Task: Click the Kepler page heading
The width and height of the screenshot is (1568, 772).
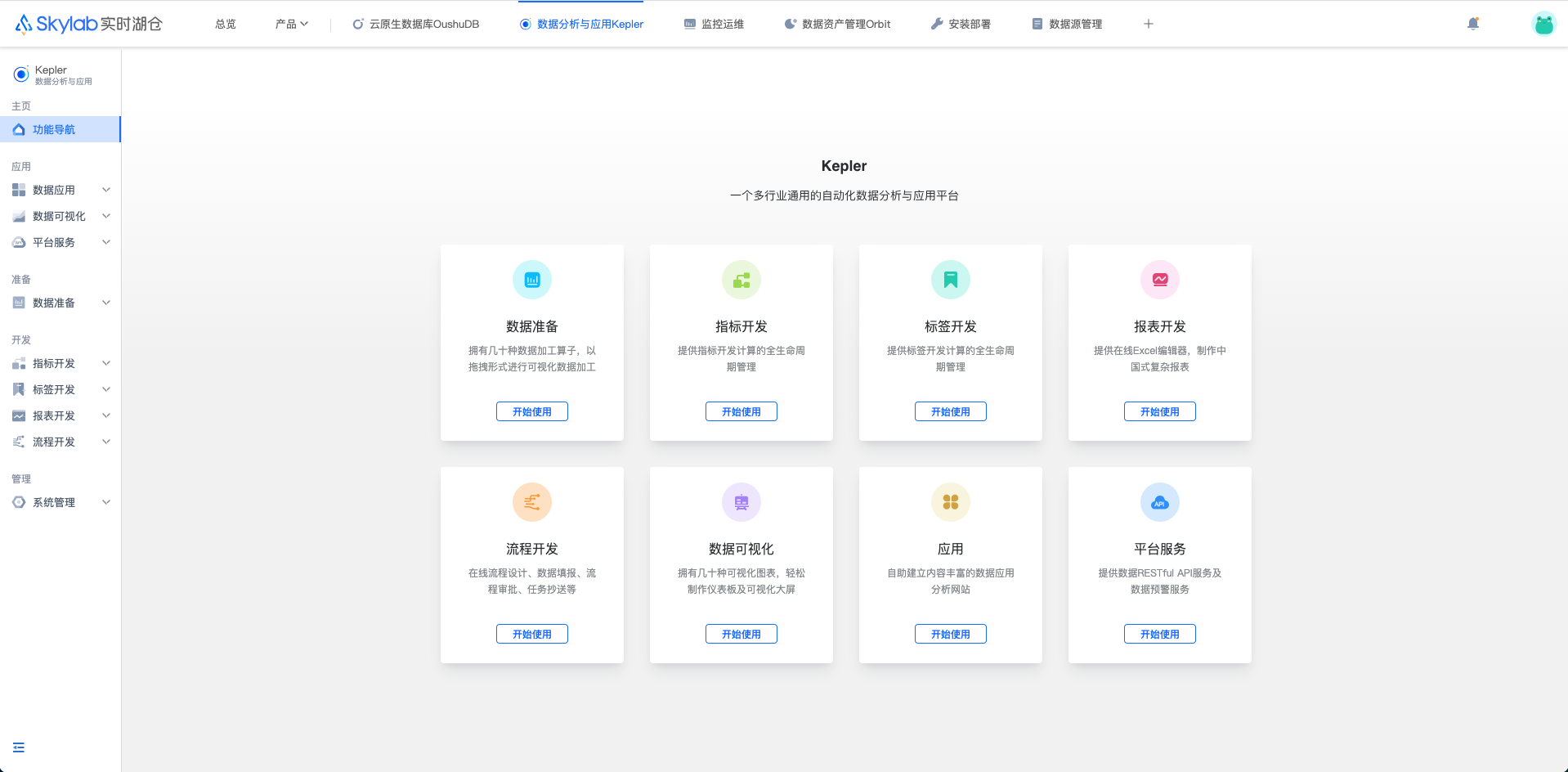Action: [844, 166]
